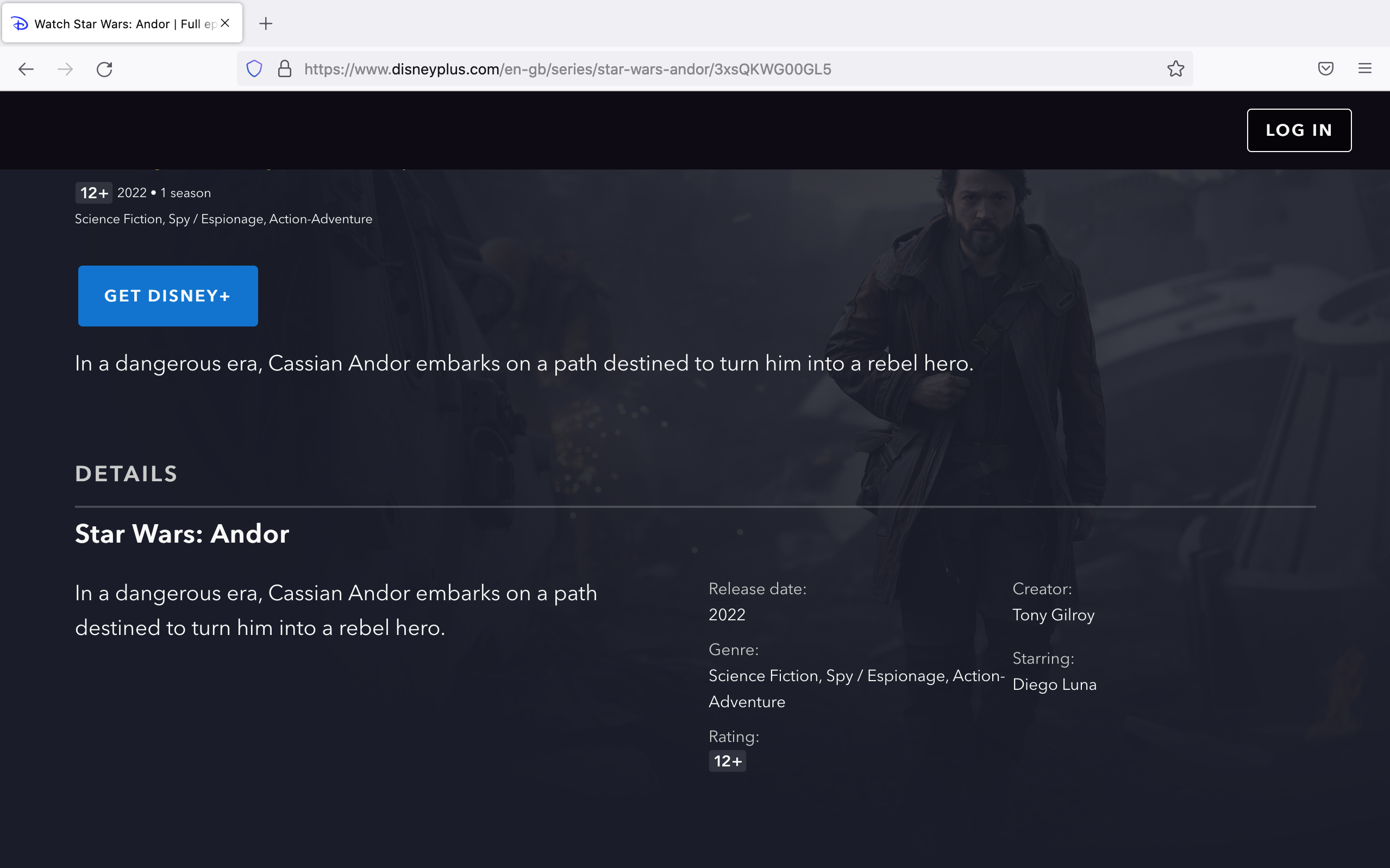The width and height of the screenshot is (1390, 868).
Task: Switch to the Watch Star Wars: Andor tab
Action: coord(115,23)
